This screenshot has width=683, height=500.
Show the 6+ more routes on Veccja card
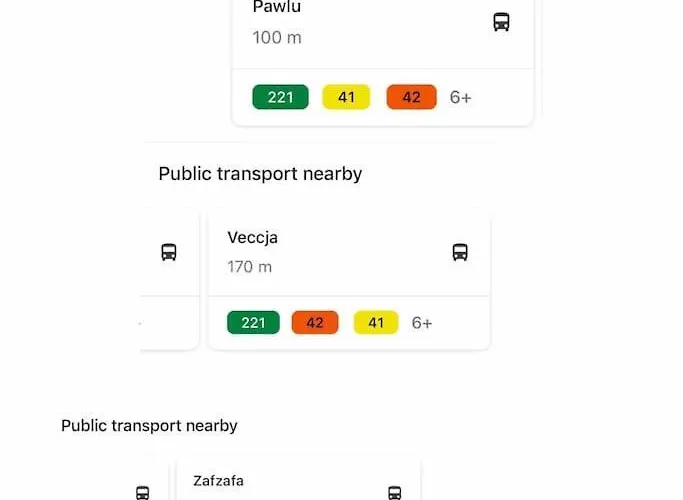pos(422,323)
